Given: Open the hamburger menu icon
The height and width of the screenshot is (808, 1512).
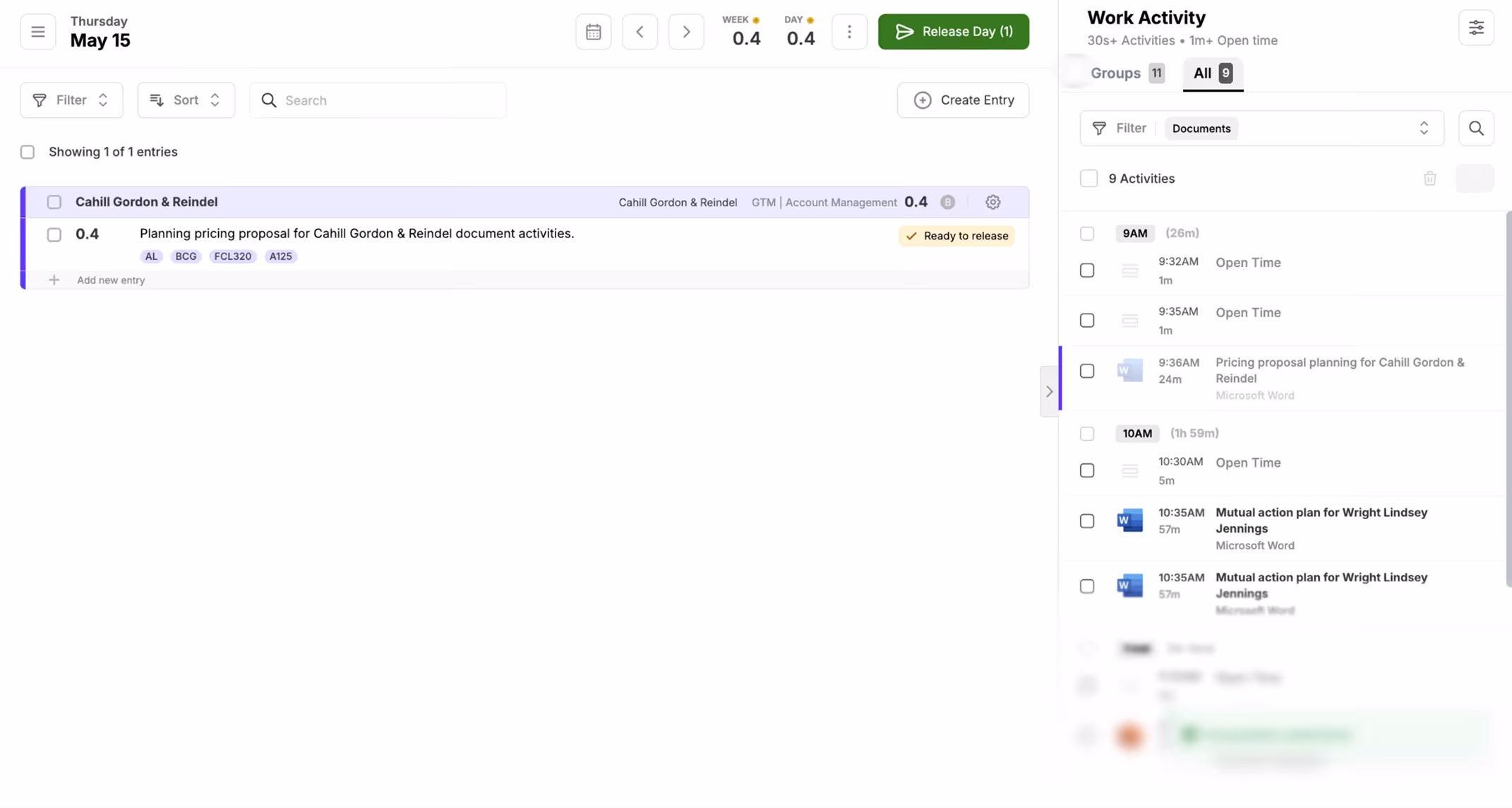Looking at the screenshot, I should [x=38, y=32].
